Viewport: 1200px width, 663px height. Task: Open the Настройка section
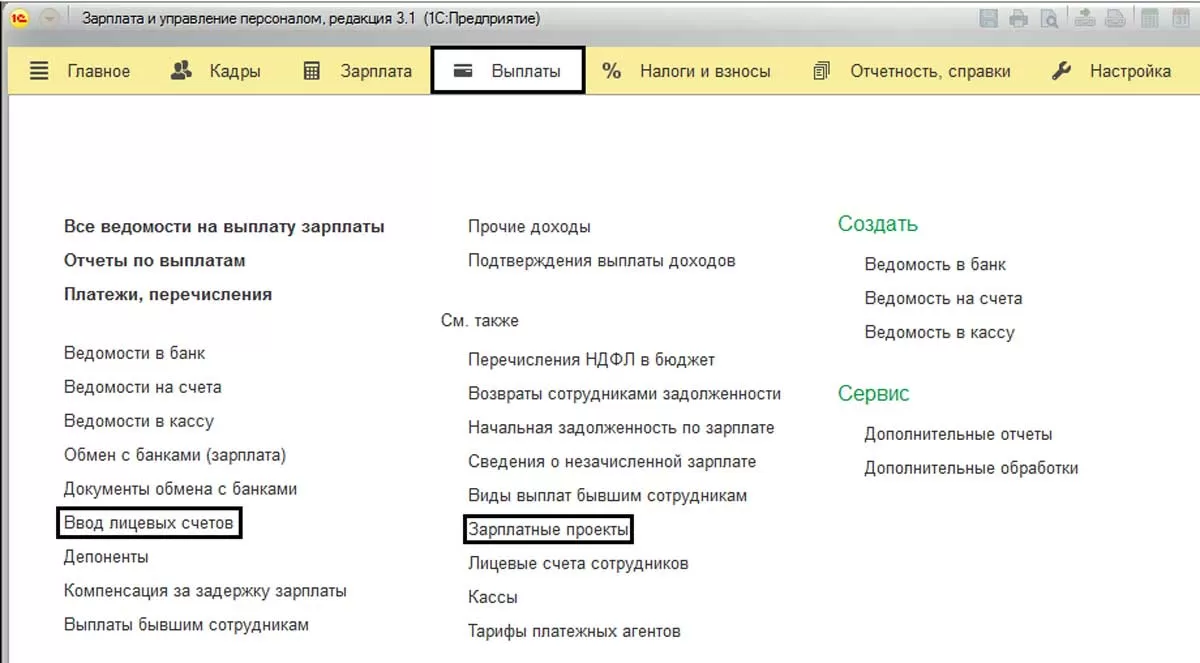1130,71
